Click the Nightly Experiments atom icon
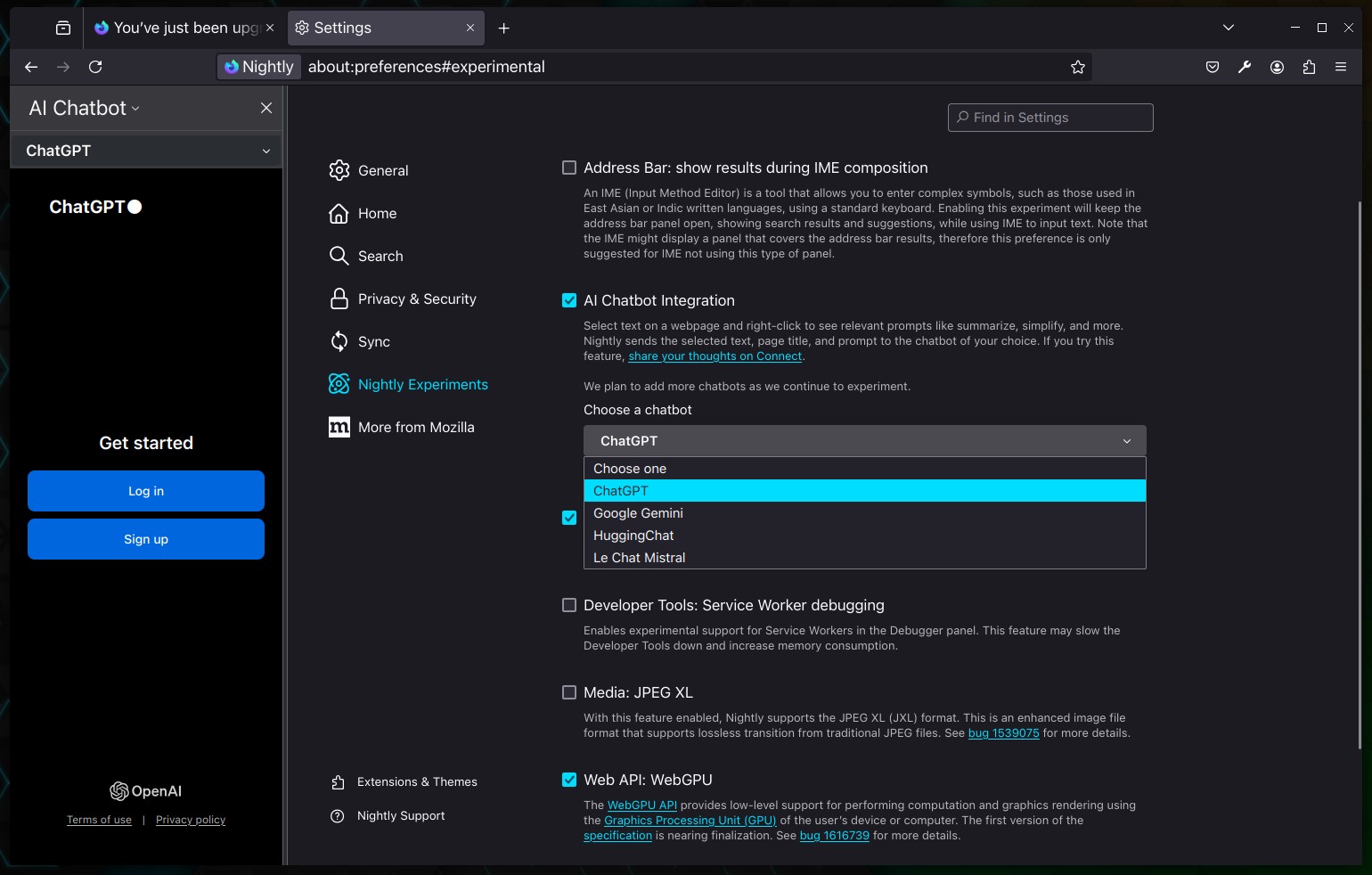The width and height of the screenshot is (1372, 875). coord(339,384)
